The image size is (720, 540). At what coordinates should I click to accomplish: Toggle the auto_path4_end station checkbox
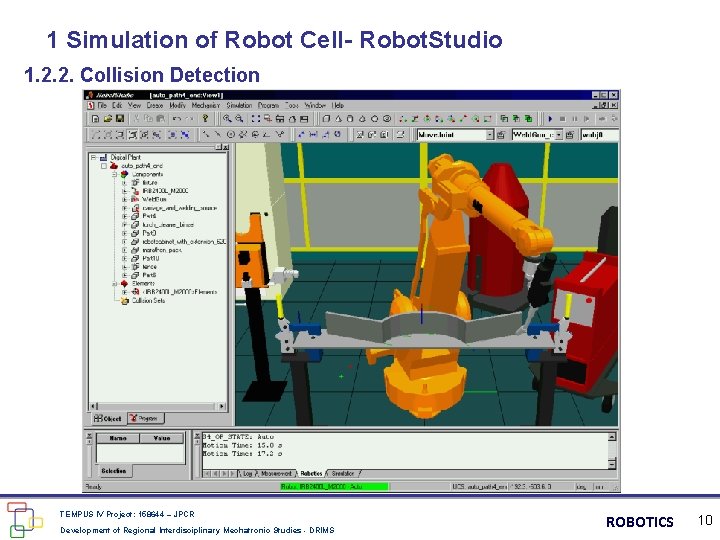tap(104, 166)
